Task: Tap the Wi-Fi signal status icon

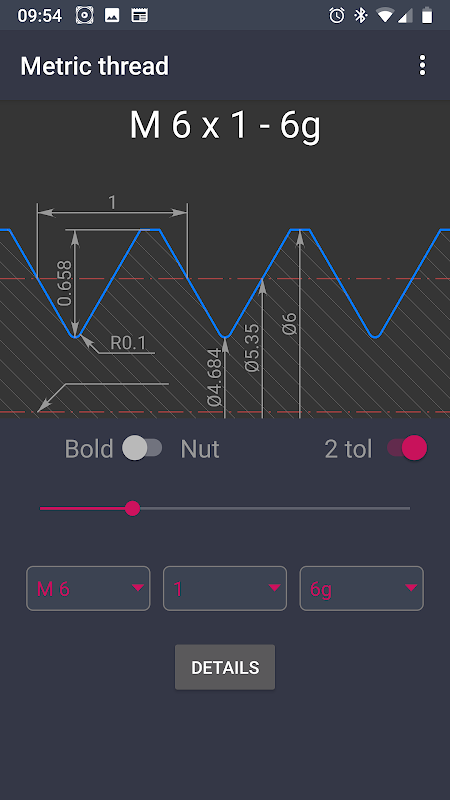Action: [385, 16]
